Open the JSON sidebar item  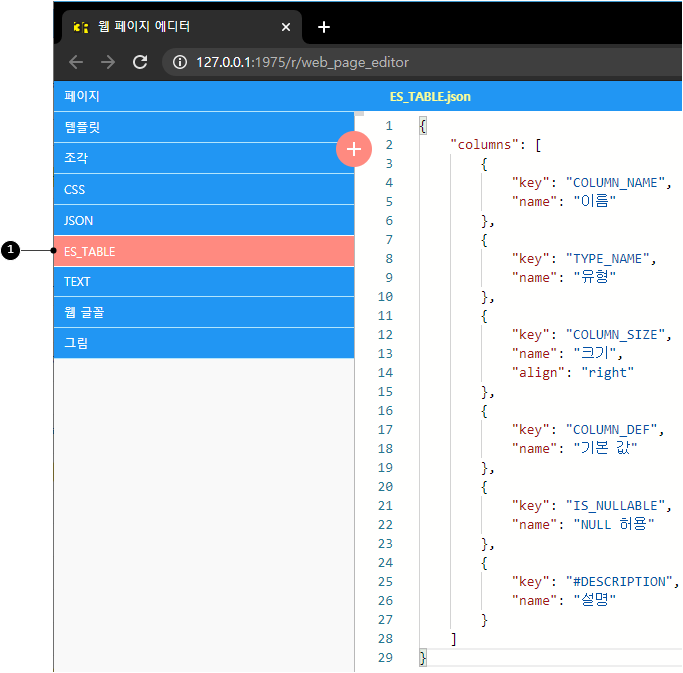tap(204, 220)
